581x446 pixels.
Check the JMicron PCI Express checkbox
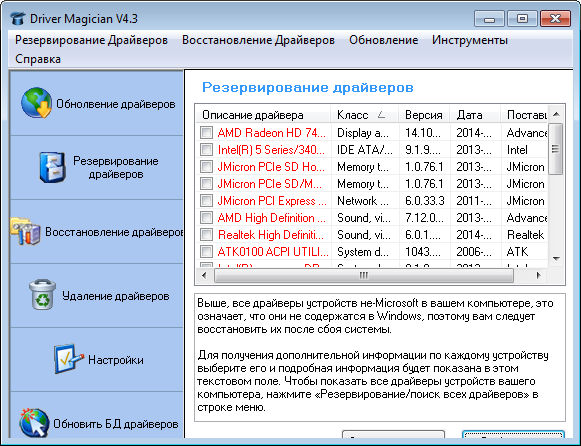[x=206, y=200]
